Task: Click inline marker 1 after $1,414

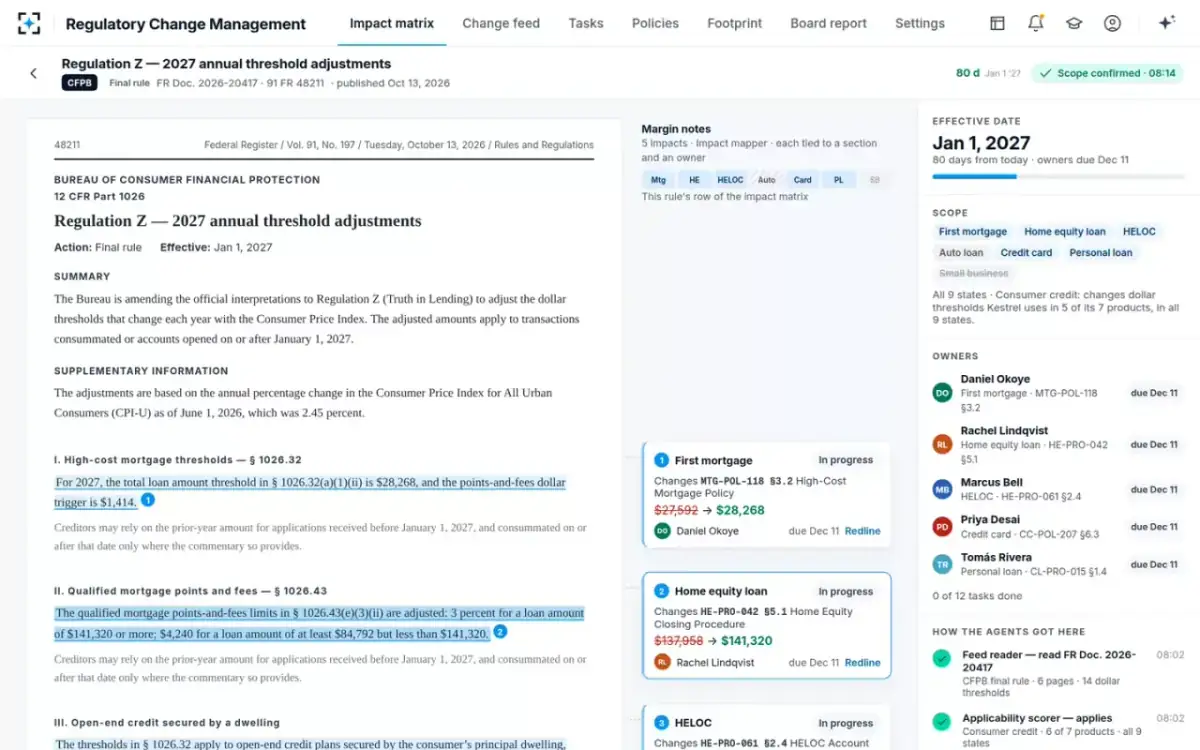Action: point(147,500)
